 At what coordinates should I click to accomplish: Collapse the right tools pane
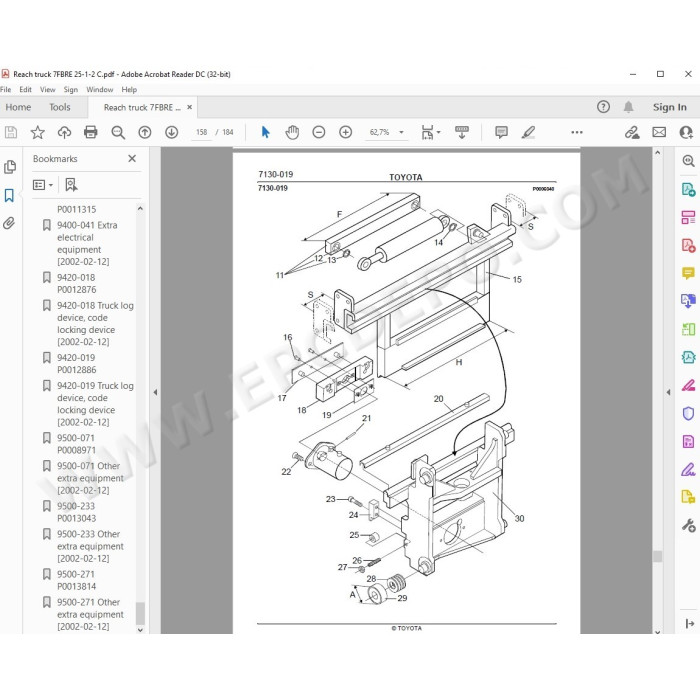tap(668, 392)
